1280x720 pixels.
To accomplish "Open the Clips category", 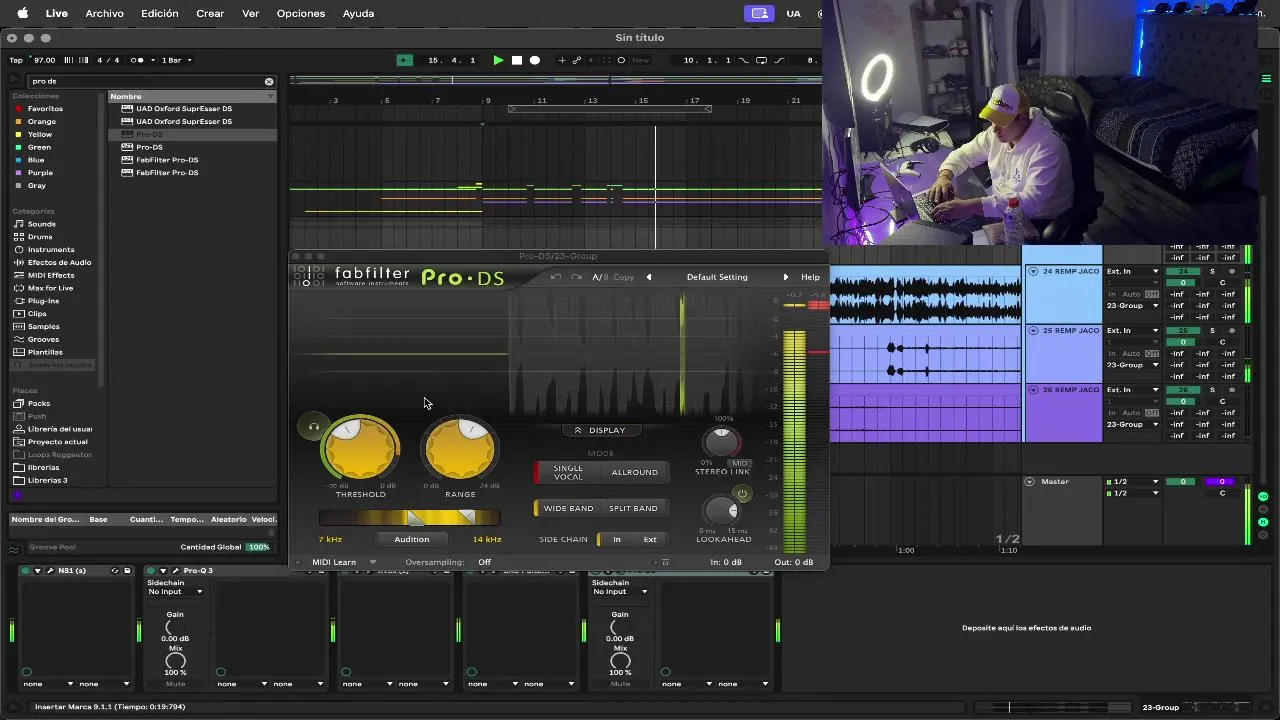I will [x=37, y=313].
